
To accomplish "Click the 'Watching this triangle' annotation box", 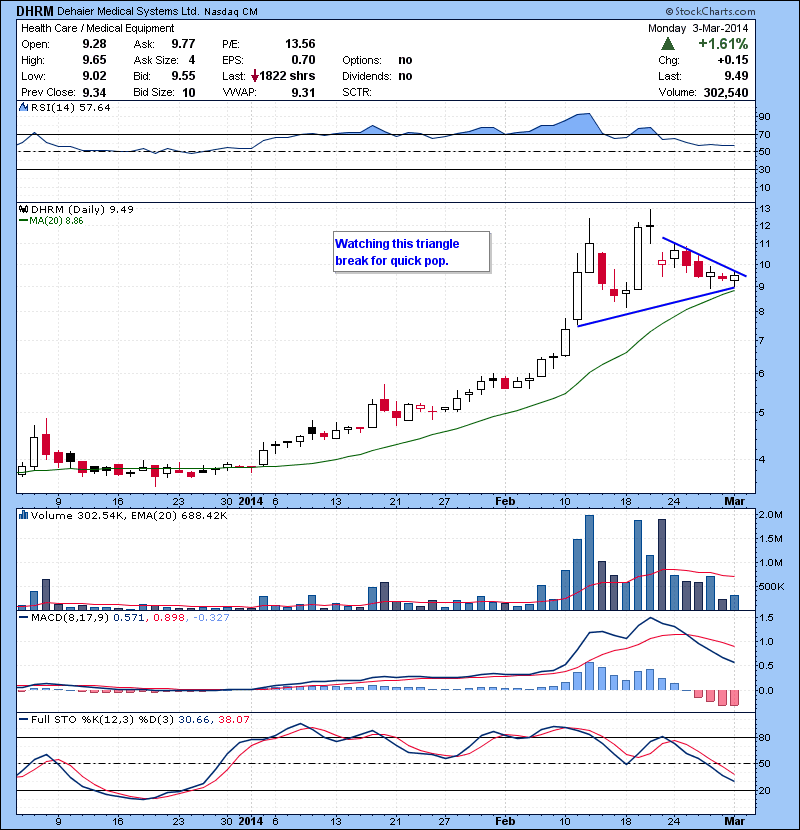I will click(x=411, y=252).
